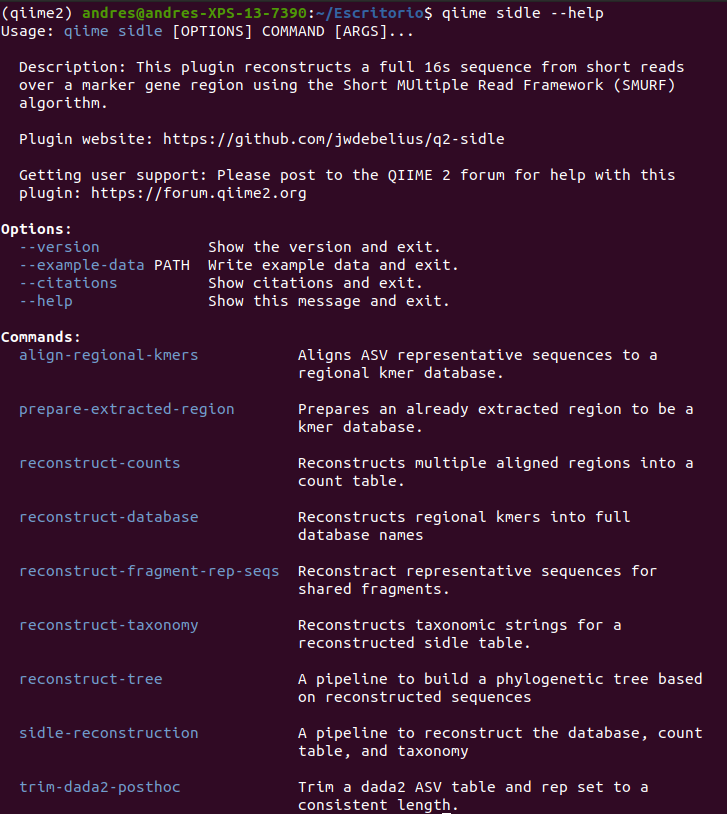Click the --version option text
Screen dimensions: 727x814
click(59, 247)
